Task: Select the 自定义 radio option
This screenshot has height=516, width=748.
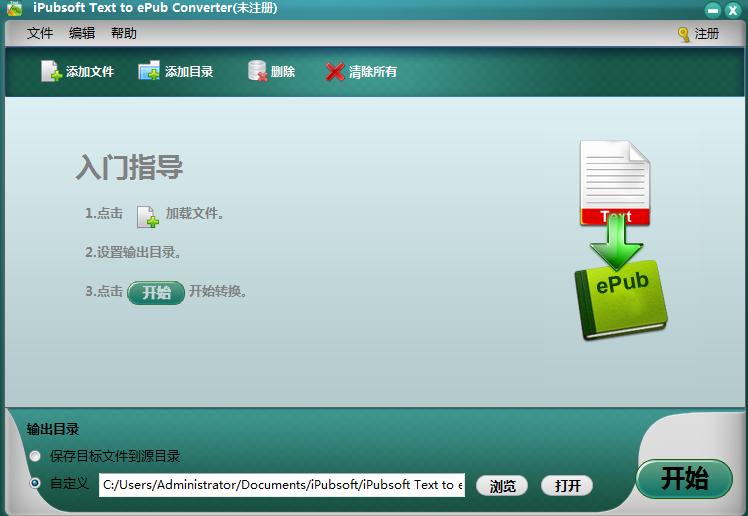Action: [35, 483]
